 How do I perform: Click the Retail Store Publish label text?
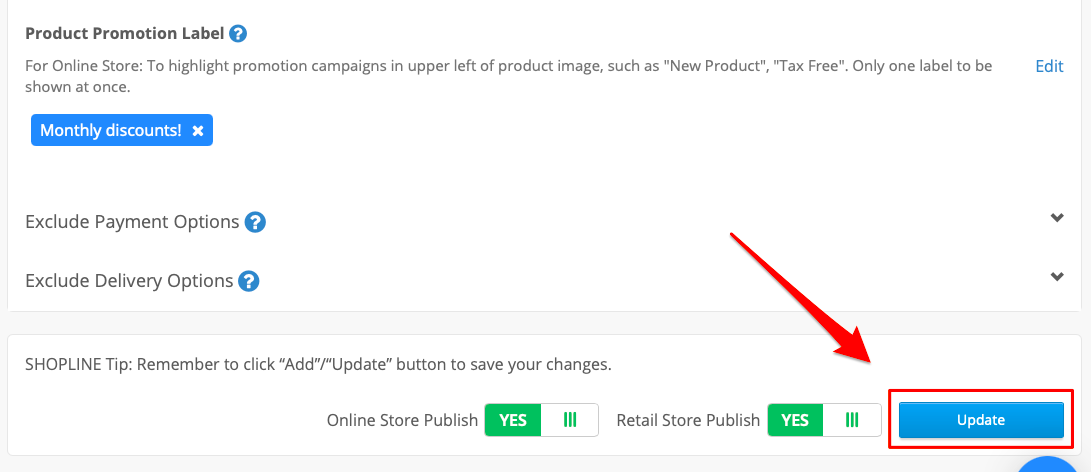(x=688, y=420)
